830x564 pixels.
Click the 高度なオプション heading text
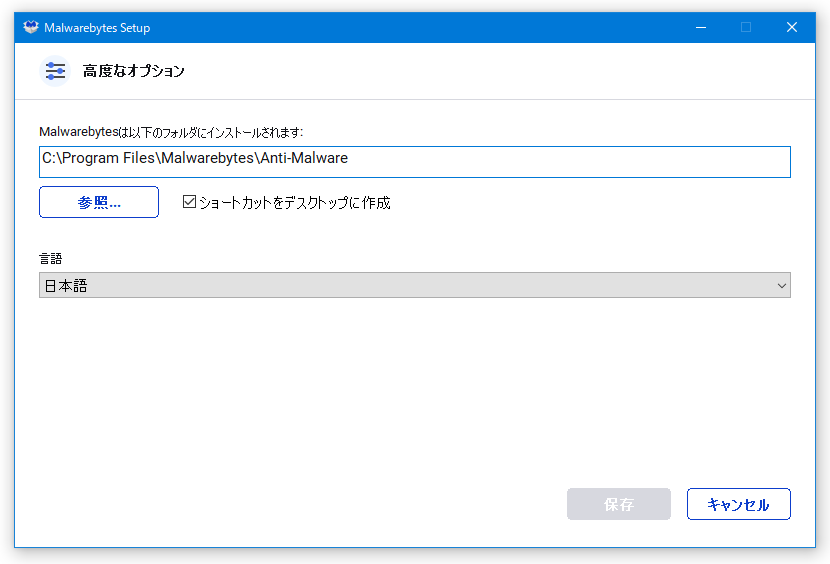click(x=133, y=71)
